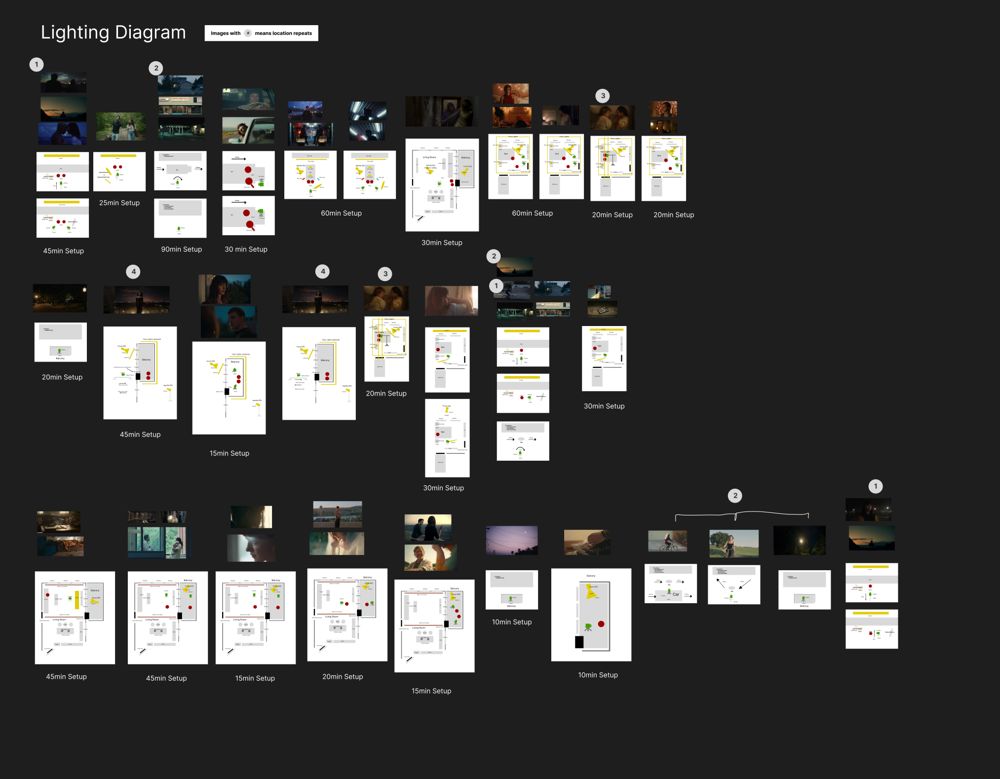
Task: Open the man leaning from car window photo
Action: pyautogui.click(x=248, y=131)
